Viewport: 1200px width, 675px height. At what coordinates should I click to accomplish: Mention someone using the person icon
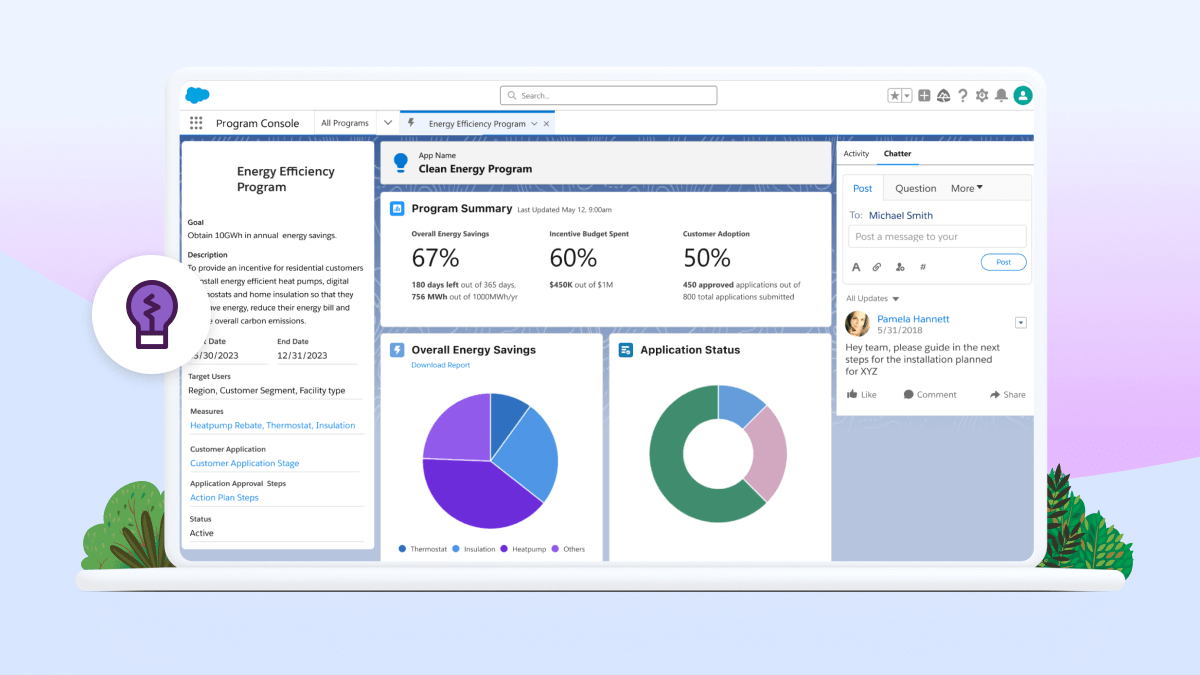pos(899,266)
